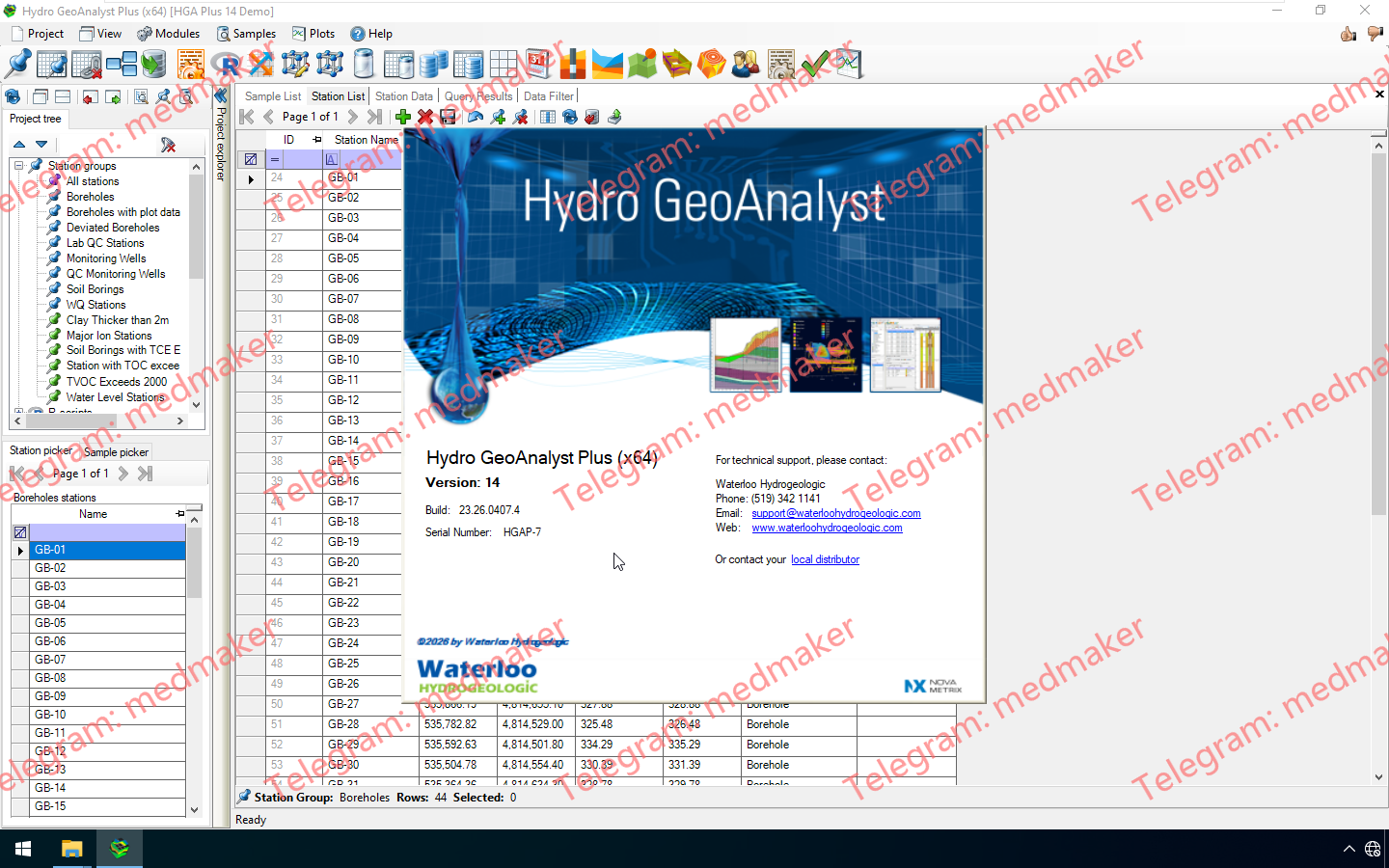Click the thumbs down feedback icon
Image resolution: width=1389 pixels, height=868 pixels.
click(x=1375, y=34)
